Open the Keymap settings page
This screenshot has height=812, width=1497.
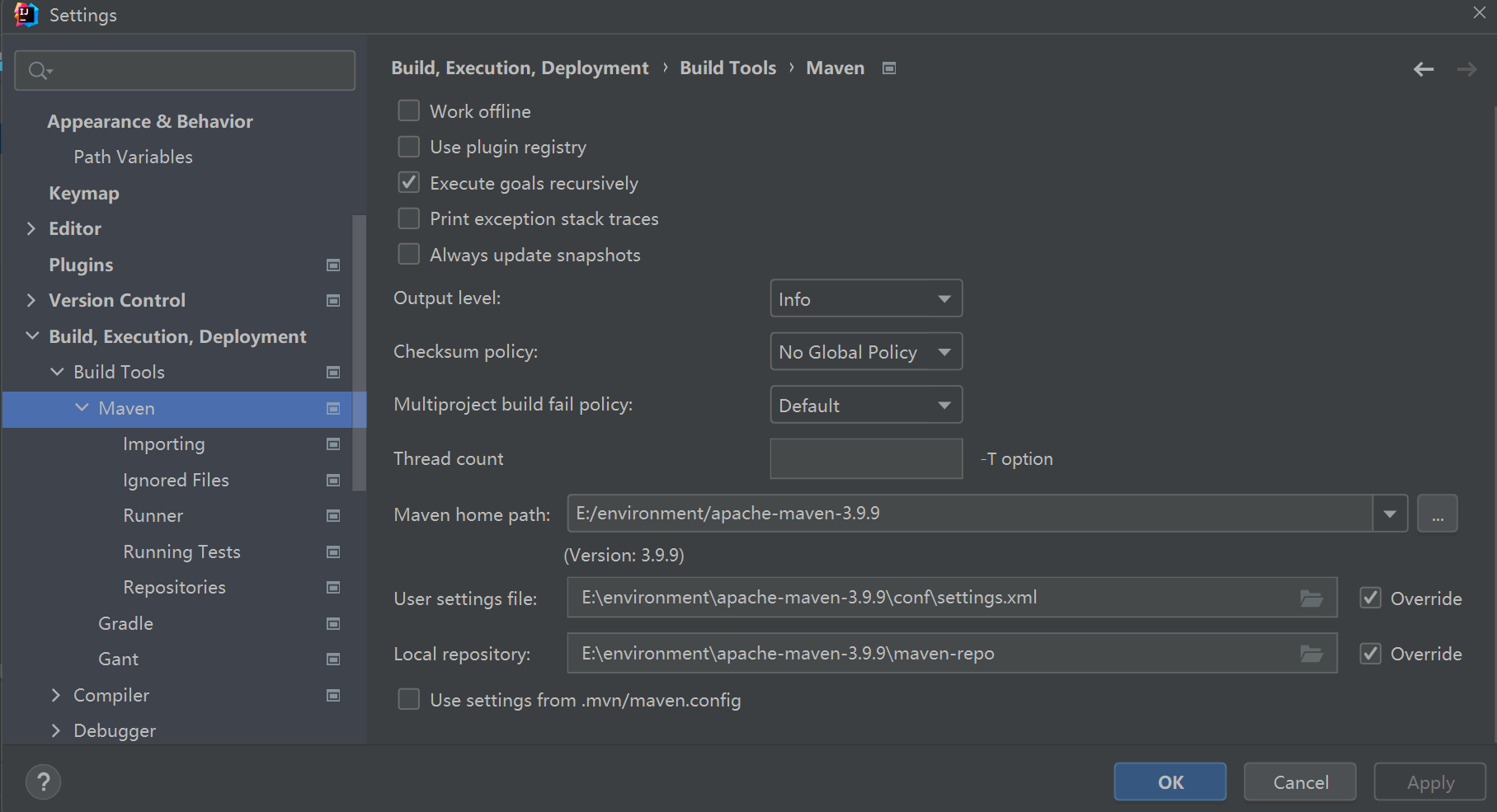[84, 193]
